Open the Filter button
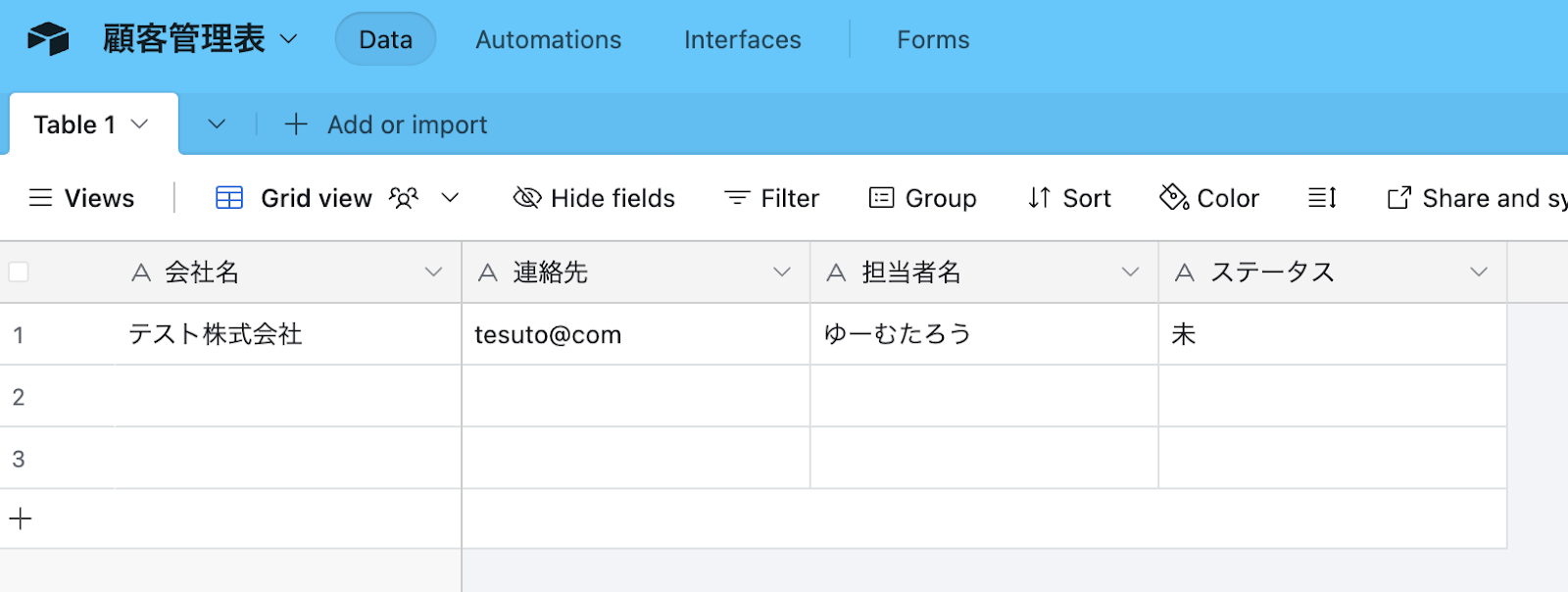1568x592 pixels. [771, 198]
